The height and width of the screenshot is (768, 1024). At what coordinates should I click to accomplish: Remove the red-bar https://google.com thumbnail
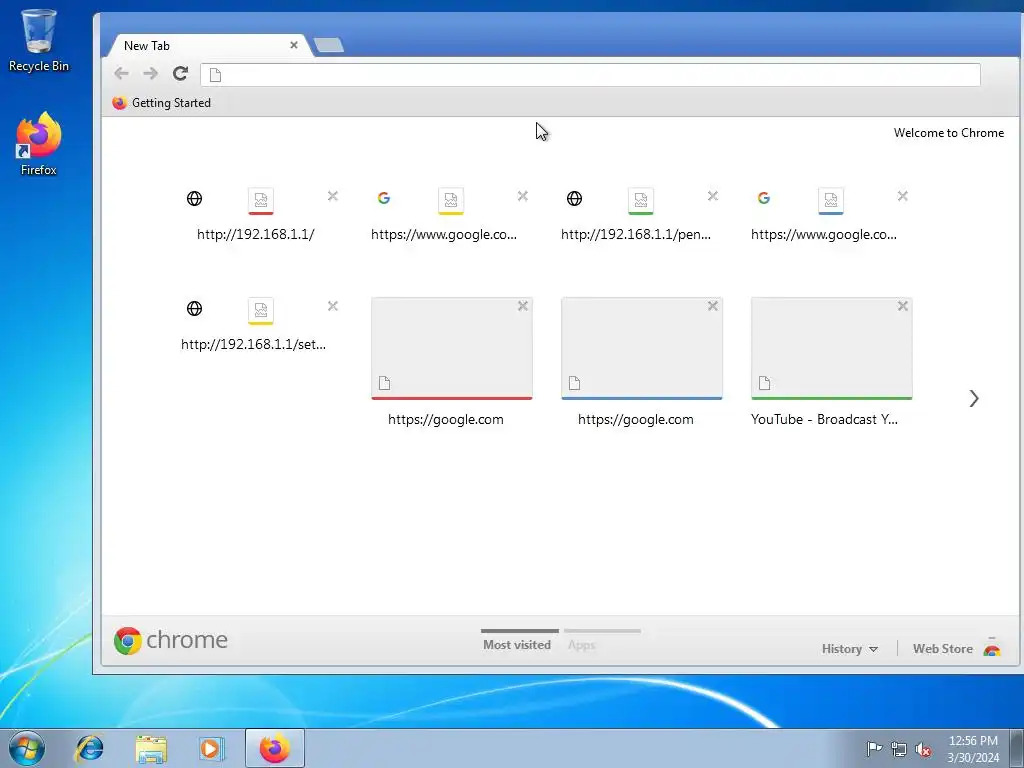522,306
